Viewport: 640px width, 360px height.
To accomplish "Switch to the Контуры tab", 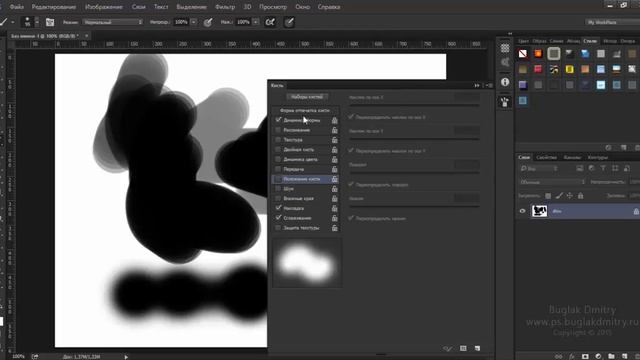I will [598, 157].
